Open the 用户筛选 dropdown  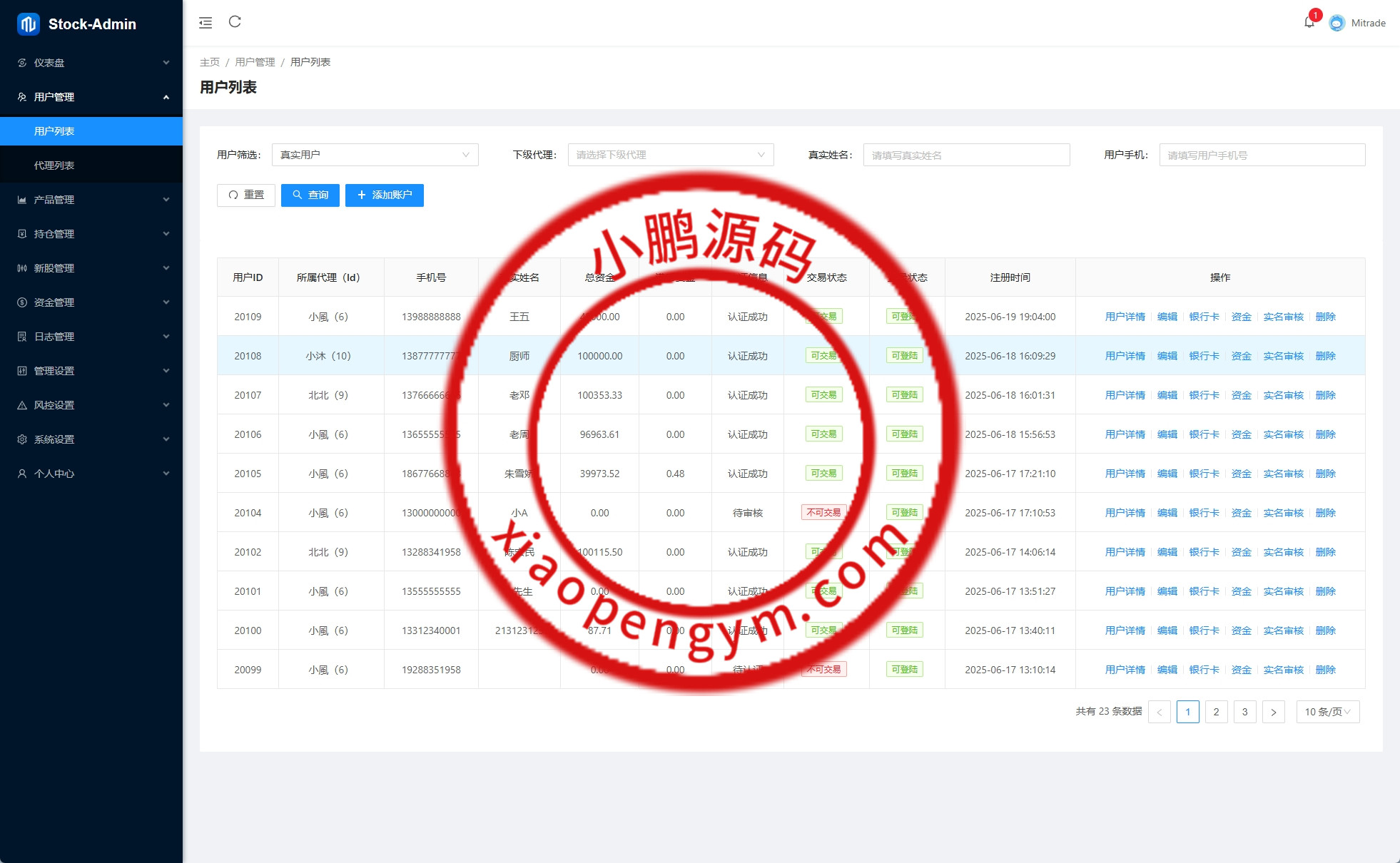pyautogui.click(x=375, y=155)
